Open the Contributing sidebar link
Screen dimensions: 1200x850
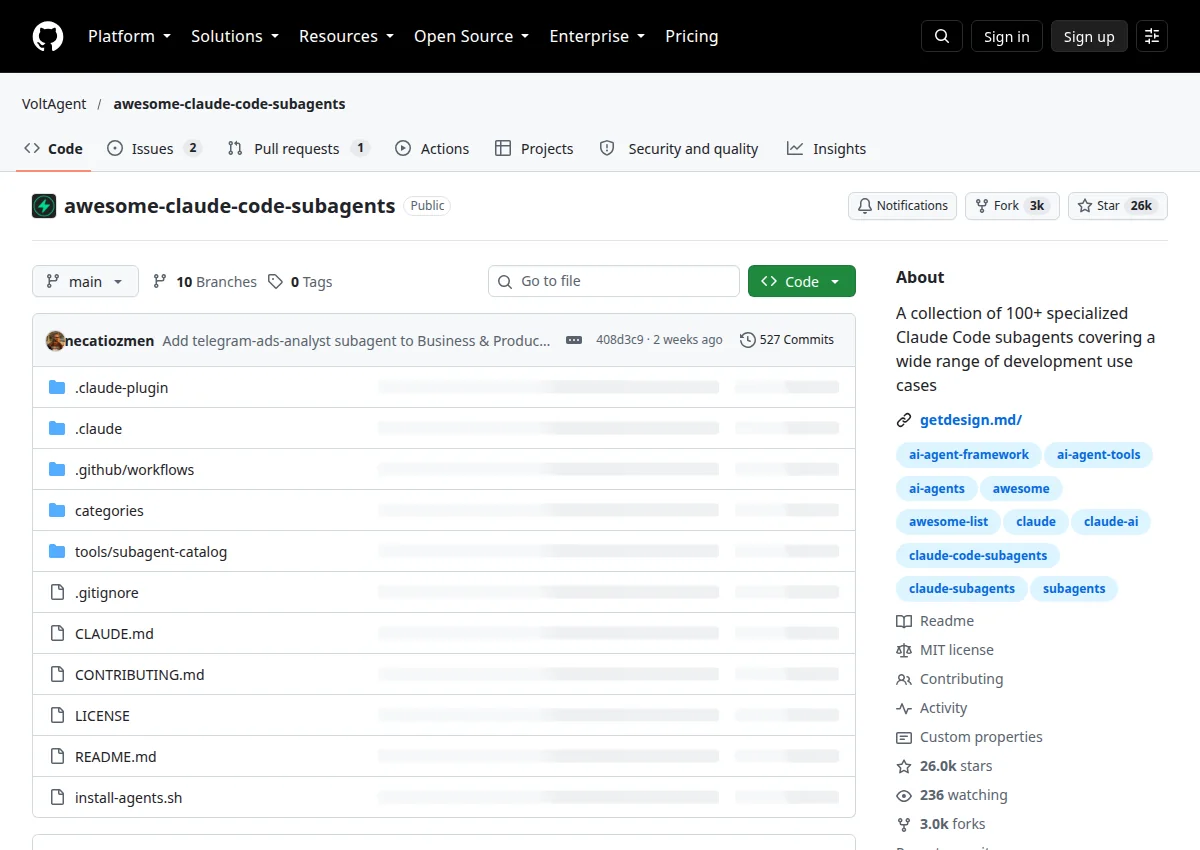[950, 679]
